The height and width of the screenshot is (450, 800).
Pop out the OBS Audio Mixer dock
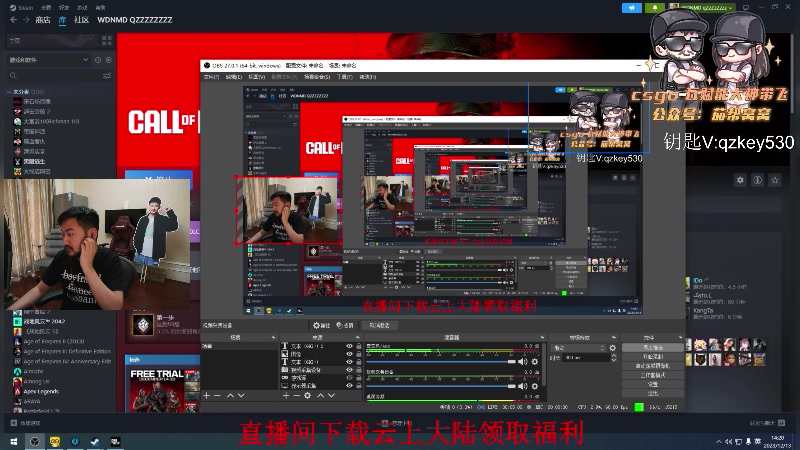(542, 337)
